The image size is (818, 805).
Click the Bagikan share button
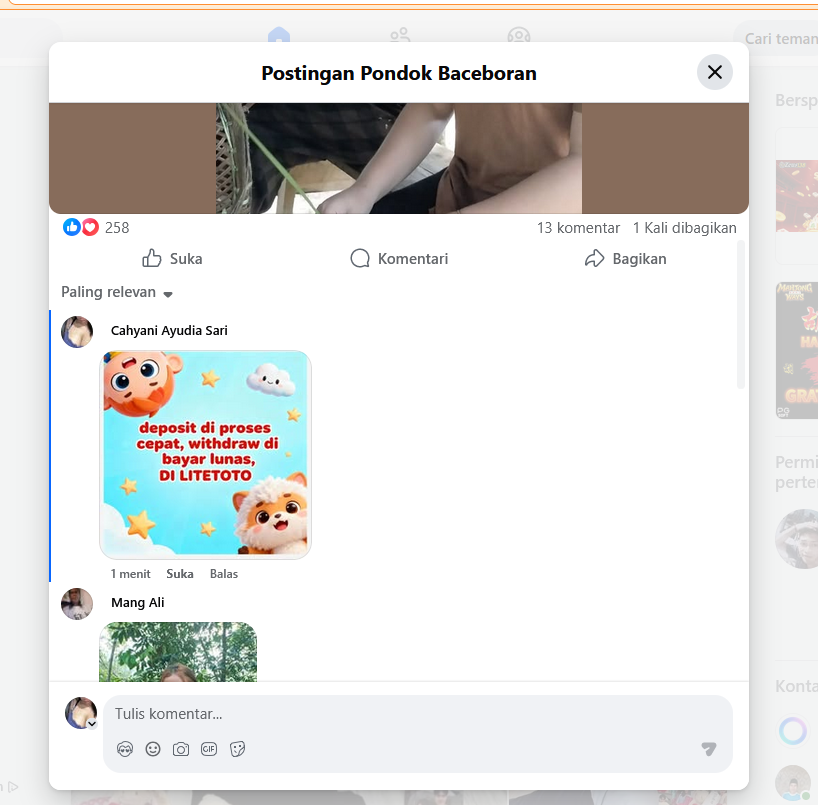625,258
